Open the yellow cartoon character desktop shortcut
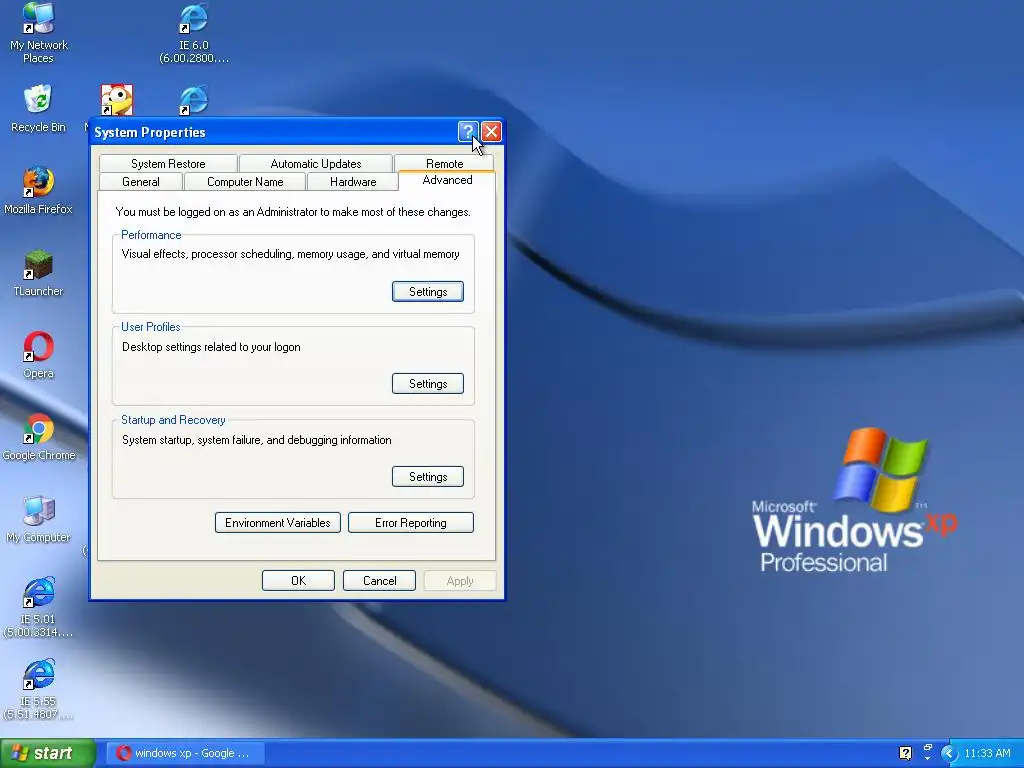This screenshot has width=1024, height=768. coord(117,100)
